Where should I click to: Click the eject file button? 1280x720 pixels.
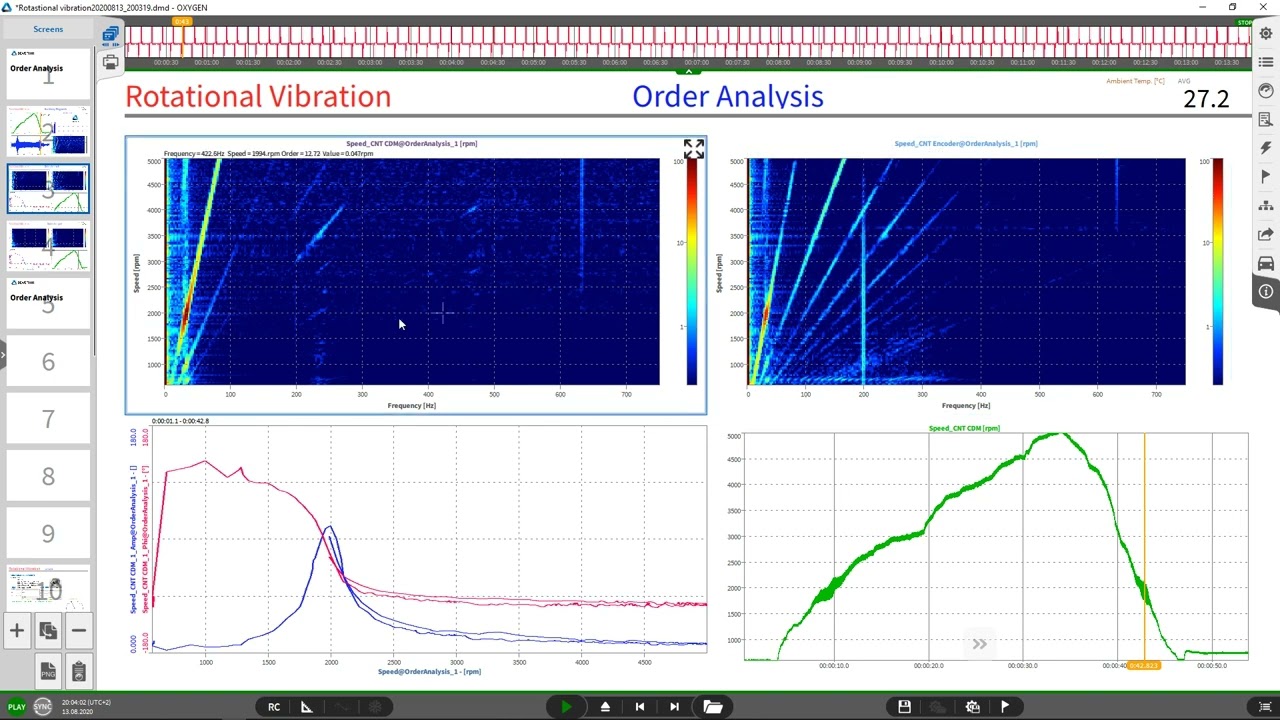tap(605, 707)
